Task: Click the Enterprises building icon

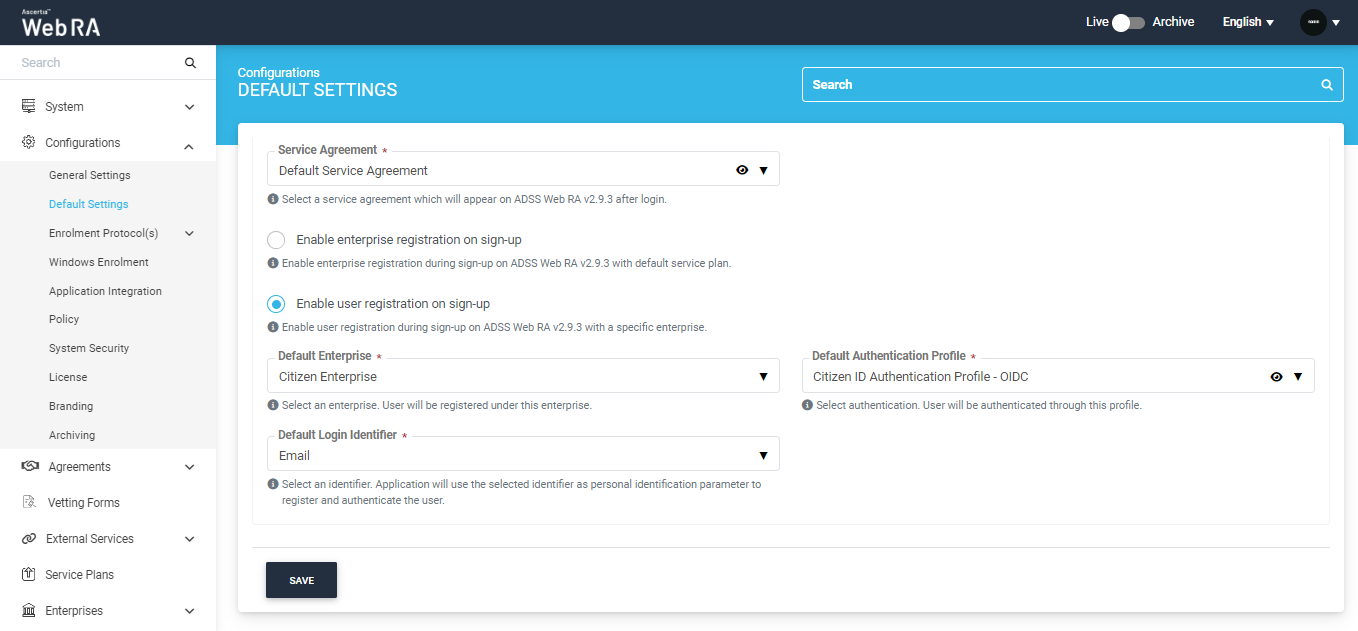Action: [29, 610]
